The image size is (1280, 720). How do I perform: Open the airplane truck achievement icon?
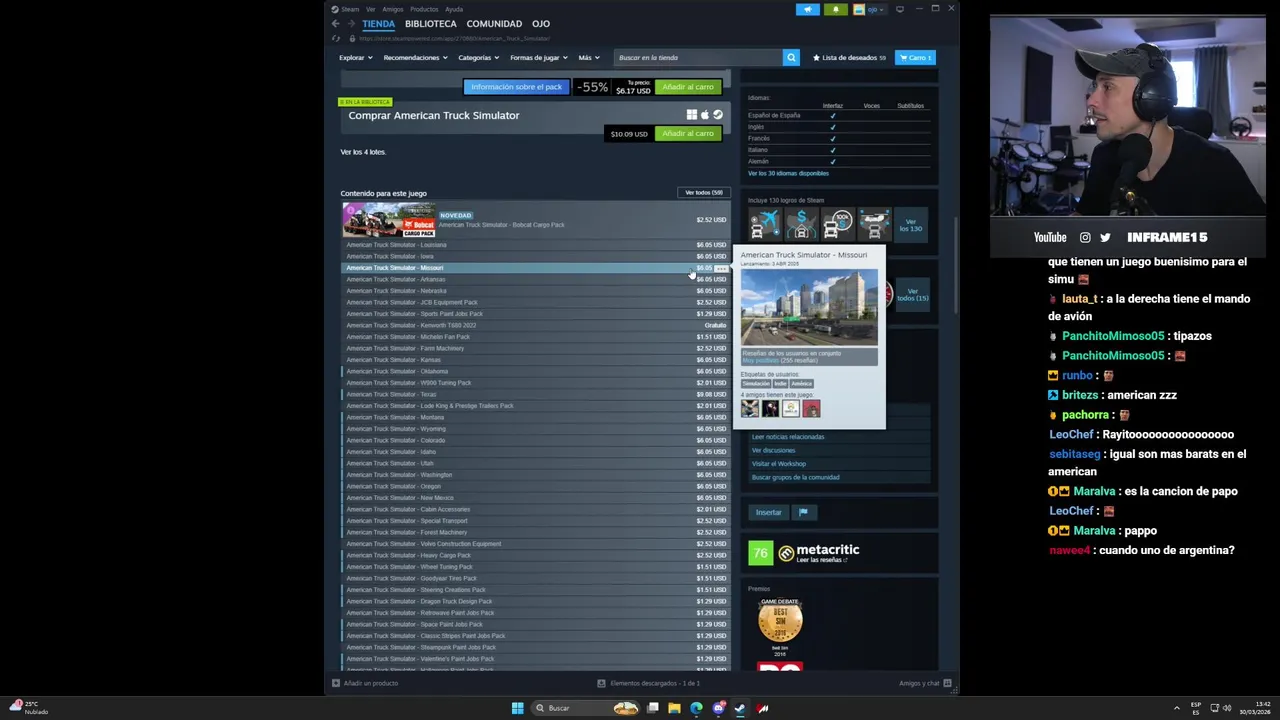pyautogui.click(x=765, y=224)
